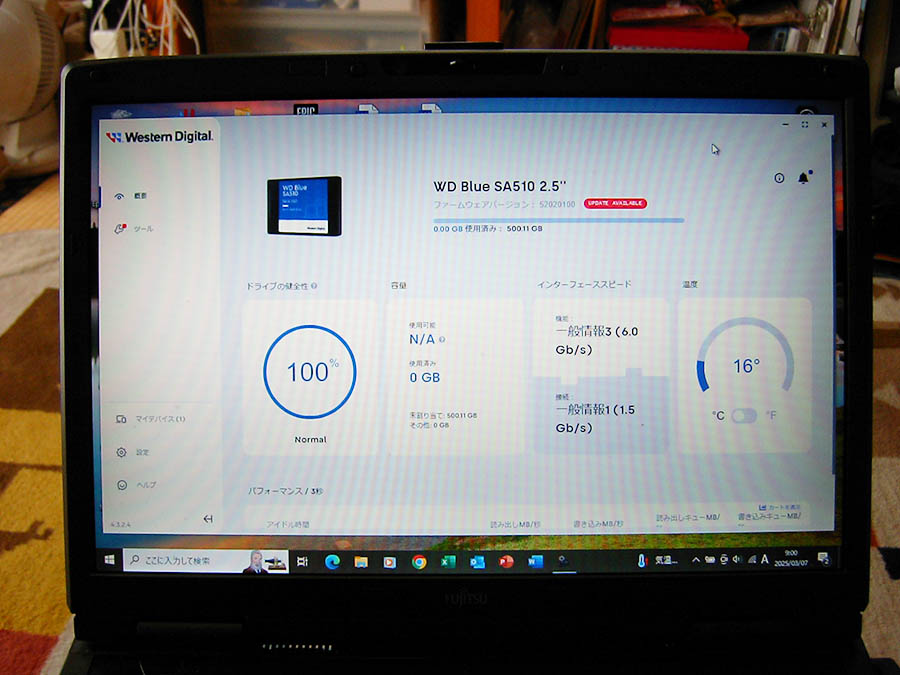This screenshot has width=900, height=675.
Task: Minimize the WD Dashboard window
Action: (786, 124)
